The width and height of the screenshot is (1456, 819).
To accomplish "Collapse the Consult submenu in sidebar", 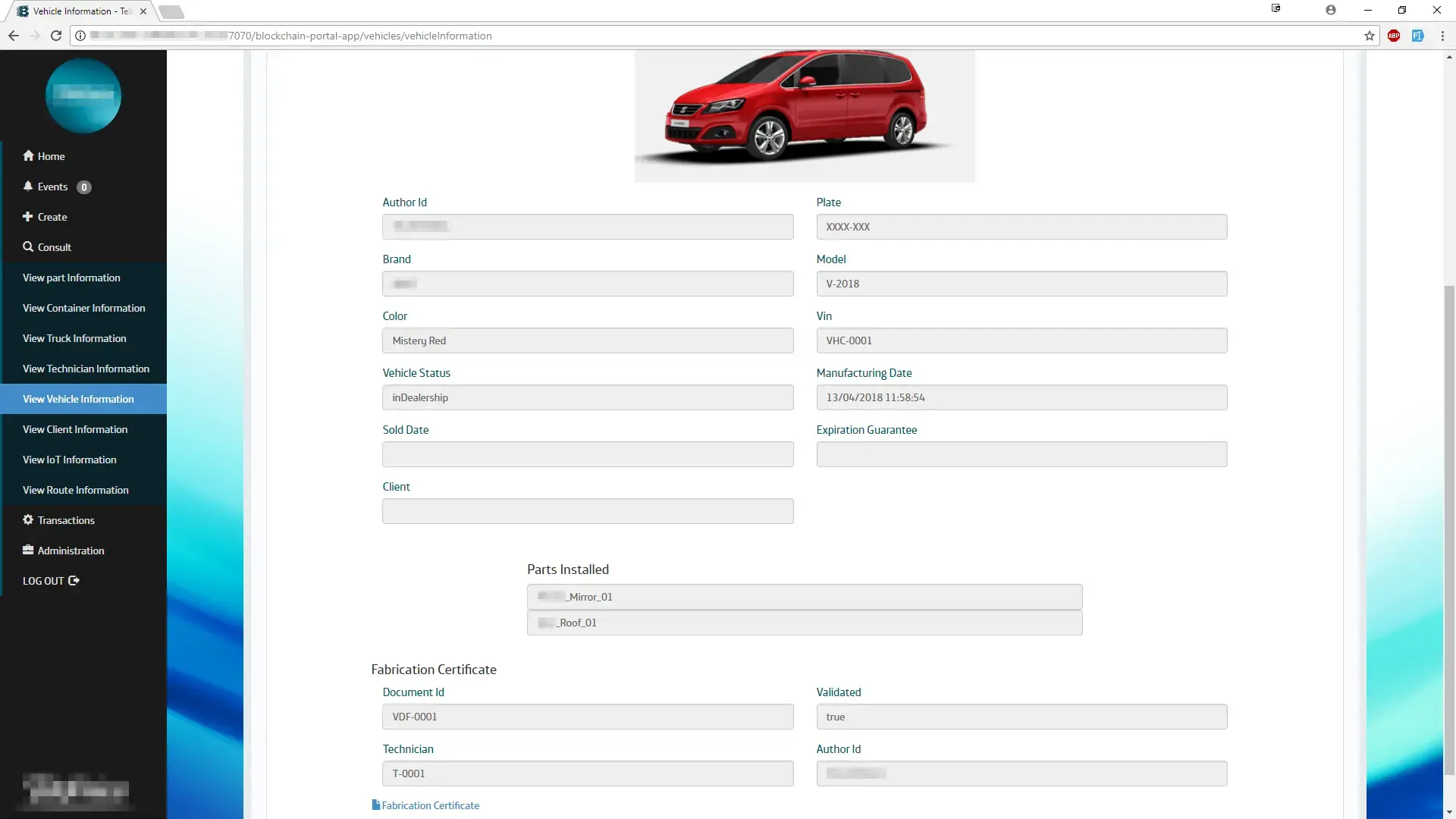I will (x=55, y=247).
